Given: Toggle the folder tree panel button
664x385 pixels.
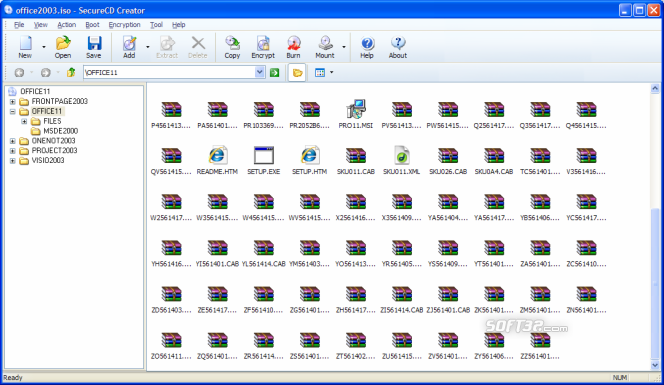Looking at the screenshot, I should (297, 73).
